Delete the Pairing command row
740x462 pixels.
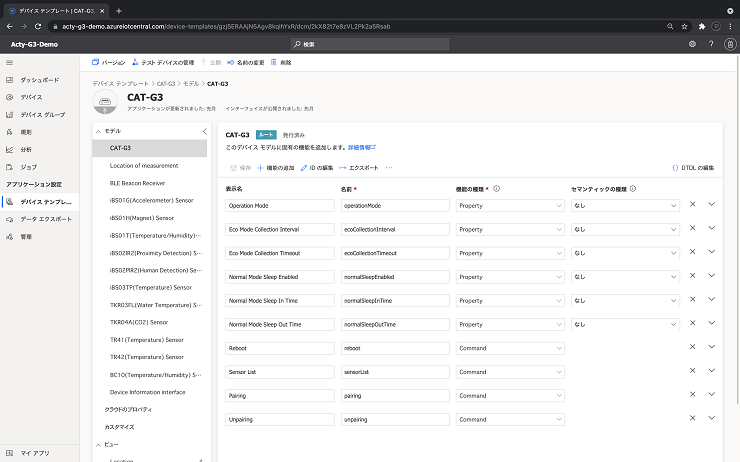coord(692,394)
